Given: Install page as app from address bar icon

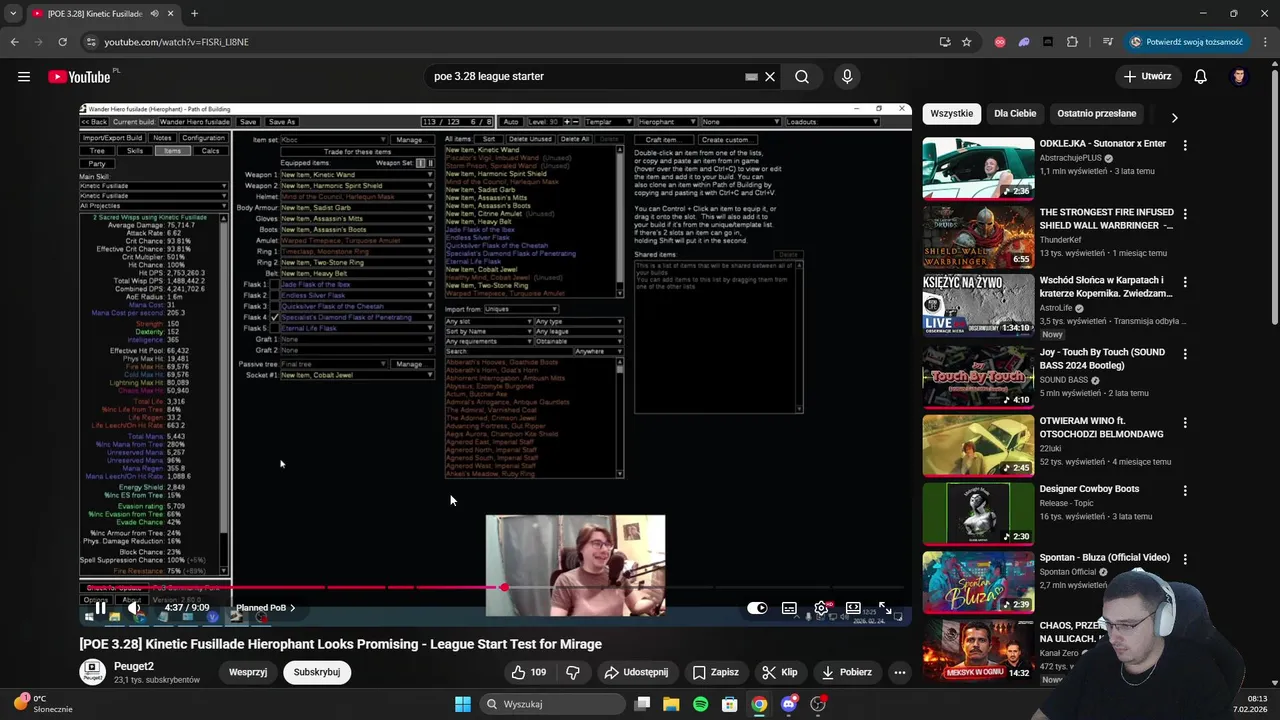Looking at the screenshot, I should point(945,42).
